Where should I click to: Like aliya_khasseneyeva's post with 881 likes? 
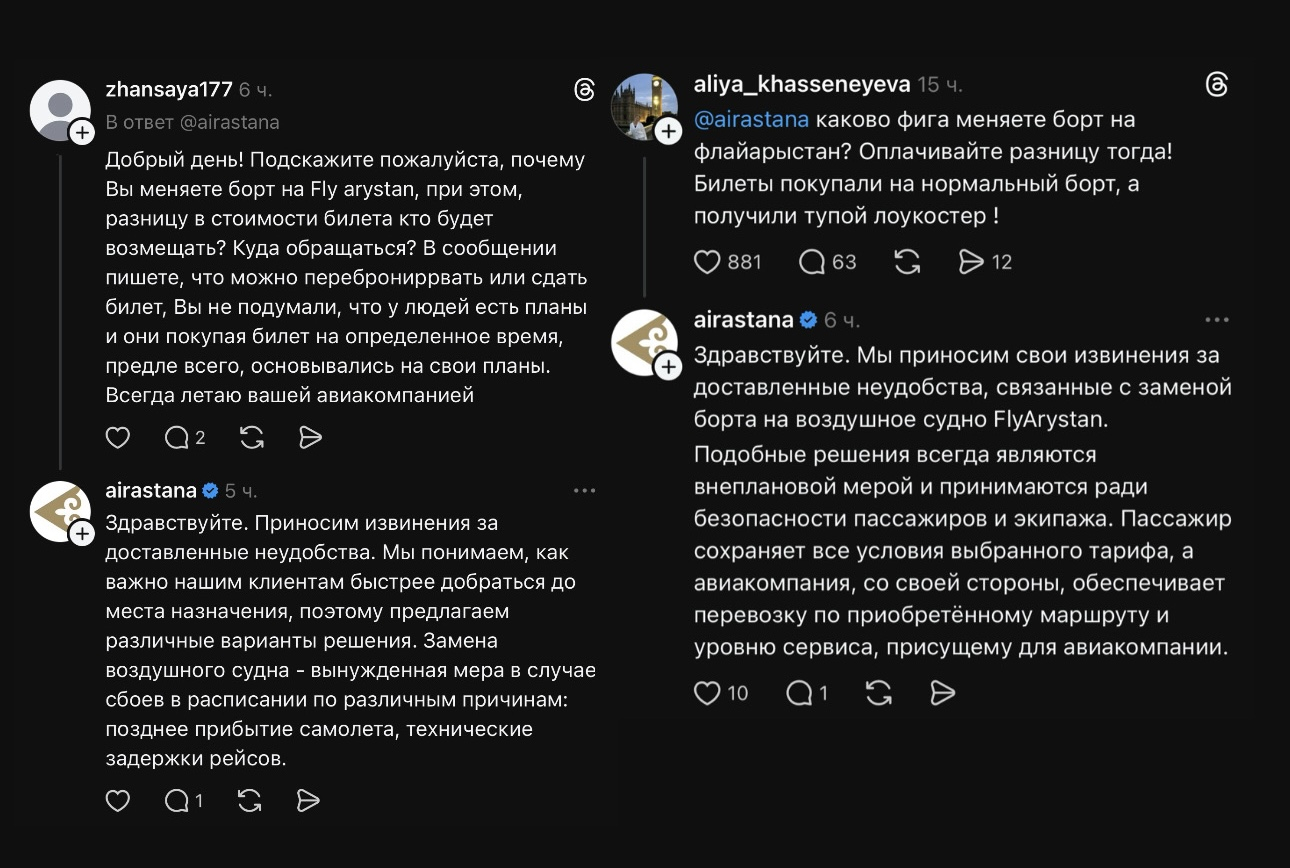[707, 261]
